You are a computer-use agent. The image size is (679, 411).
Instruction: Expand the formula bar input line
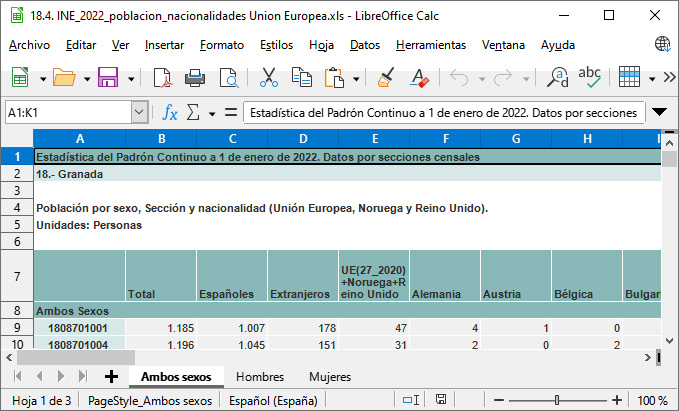660,113
